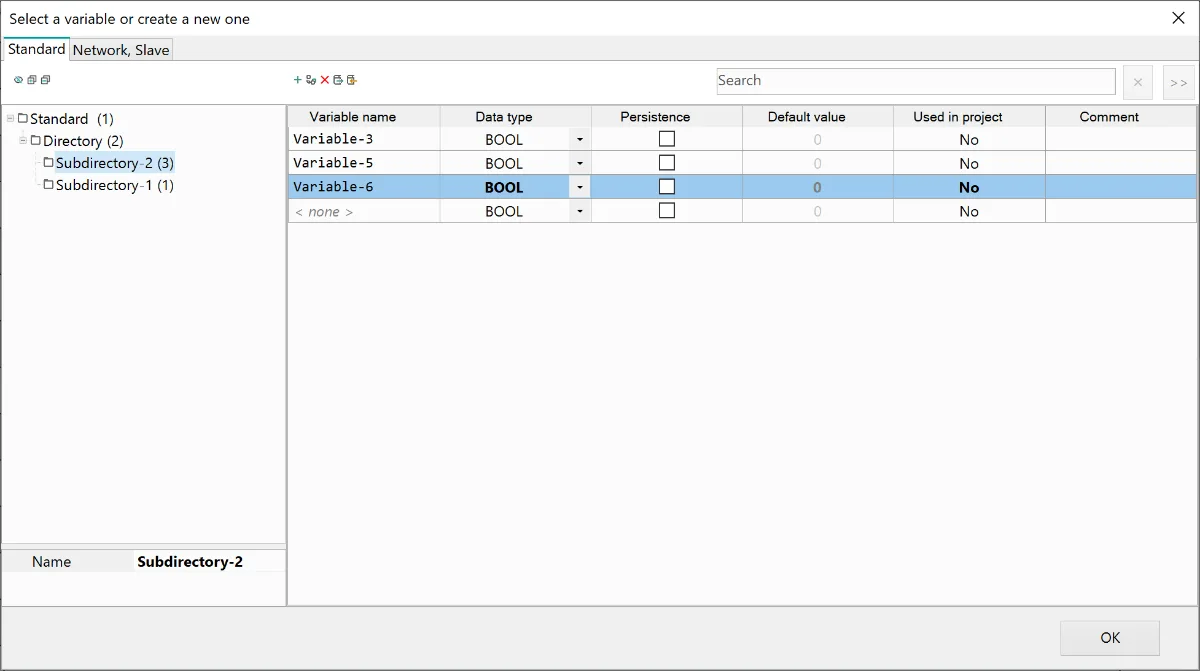
Task: Open the Data type dropdown for Variable-3
Action: coord(580,140)
